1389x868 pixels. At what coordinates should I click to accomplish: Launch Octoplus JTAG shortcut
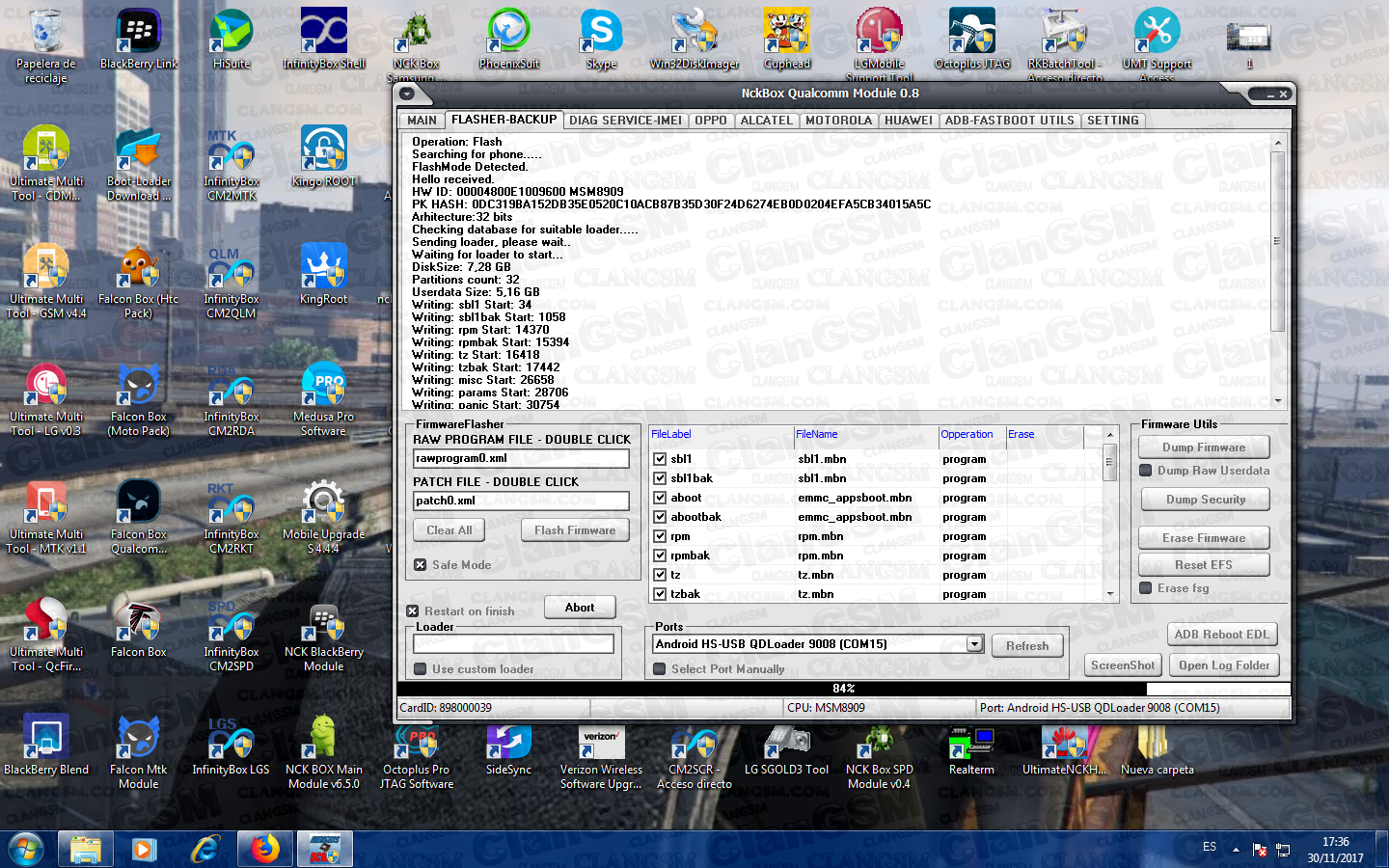click(972, 41)
